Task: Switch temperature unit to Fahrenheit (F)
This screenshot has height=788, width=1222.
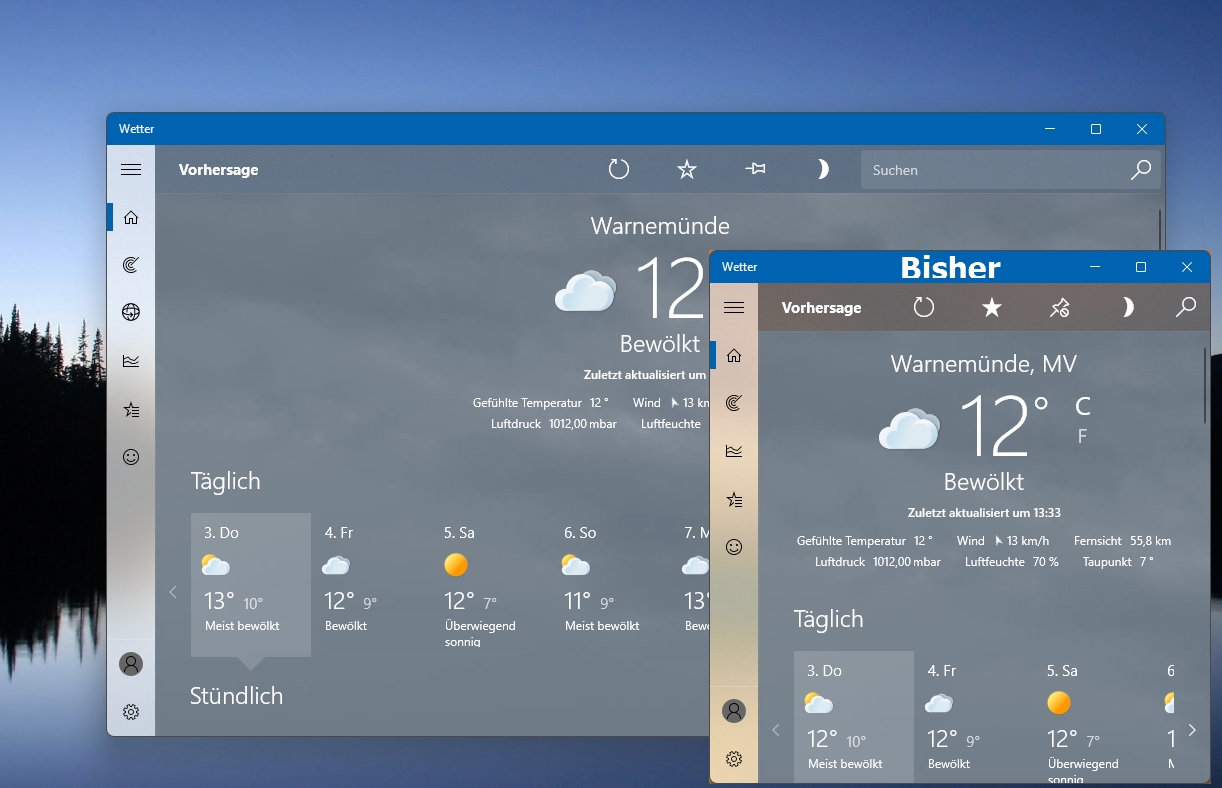Action: (1082, 436)
